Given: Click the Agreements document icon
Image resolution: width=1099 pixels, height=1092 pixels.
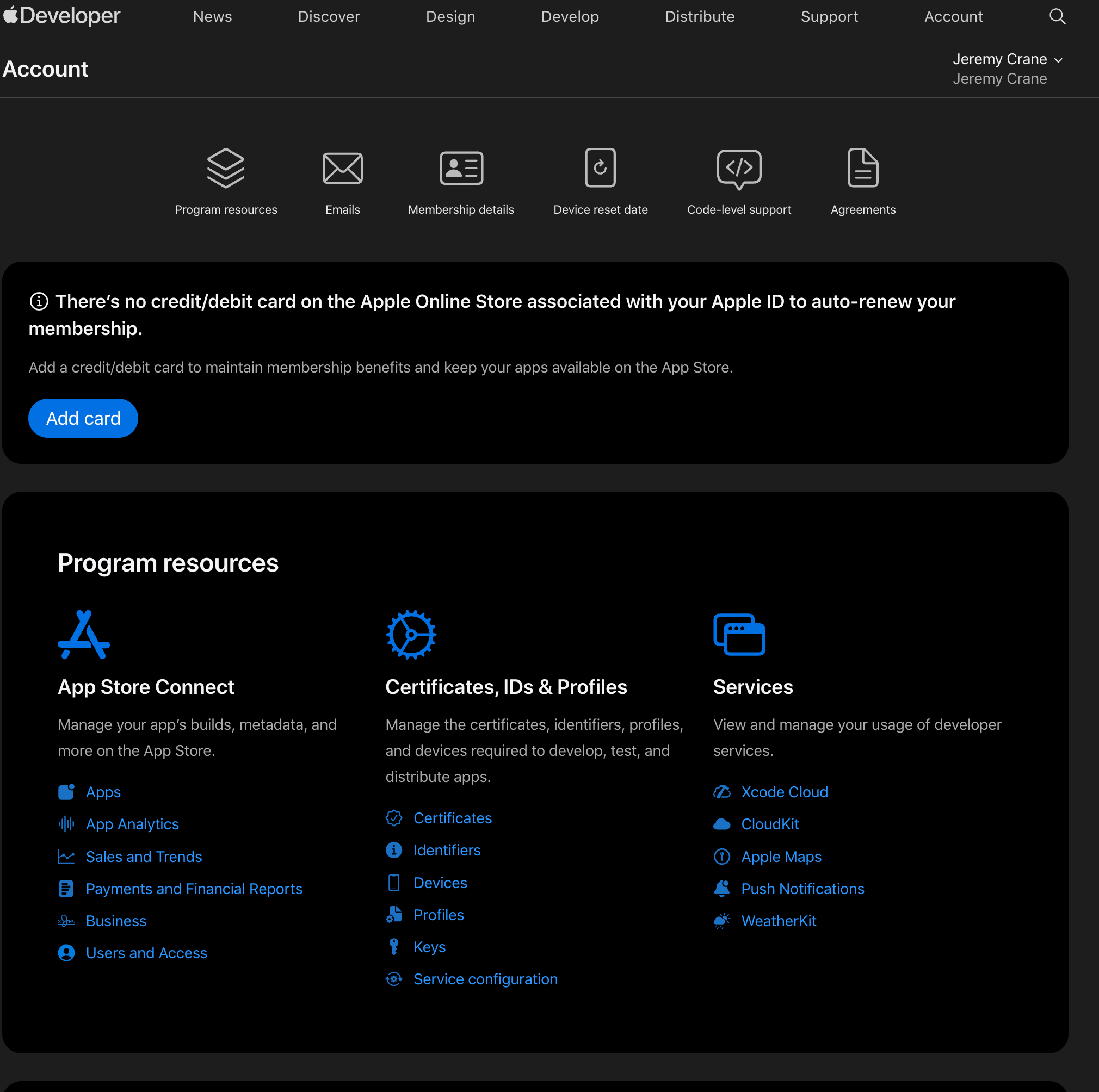Looking at the screenshot, I should click(863, 167).
